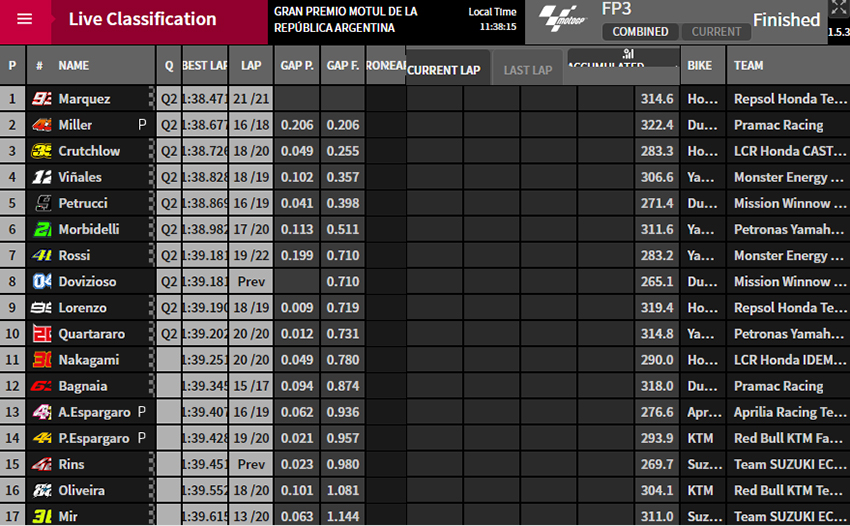Click the fullscreen expand icon
Screen dimensions: 850x526
837,9
